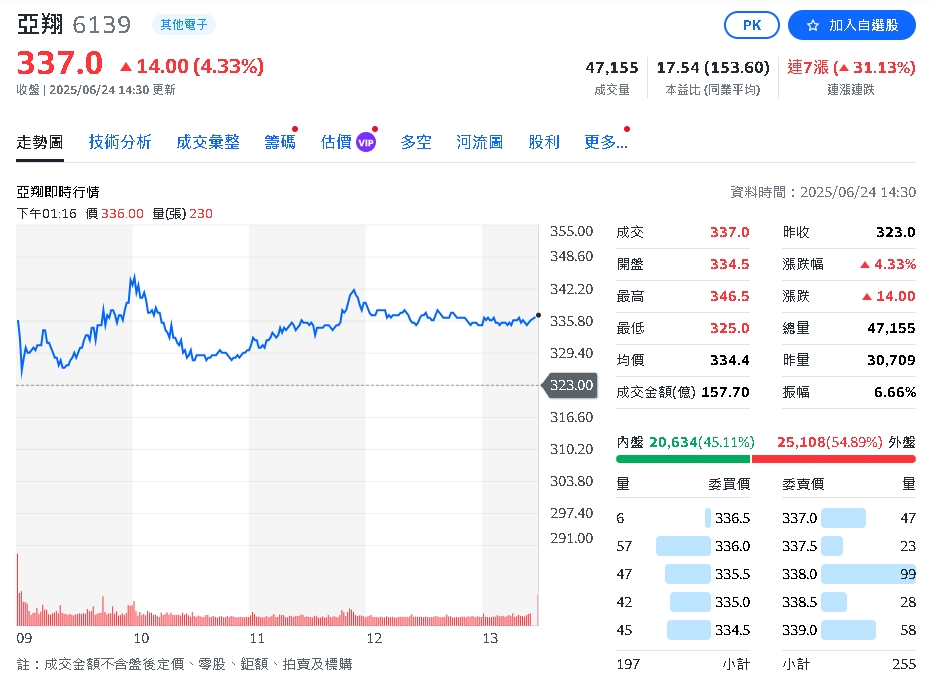
Task: Click the green 內盤 ratio bar
Action: tap(683, 456)
